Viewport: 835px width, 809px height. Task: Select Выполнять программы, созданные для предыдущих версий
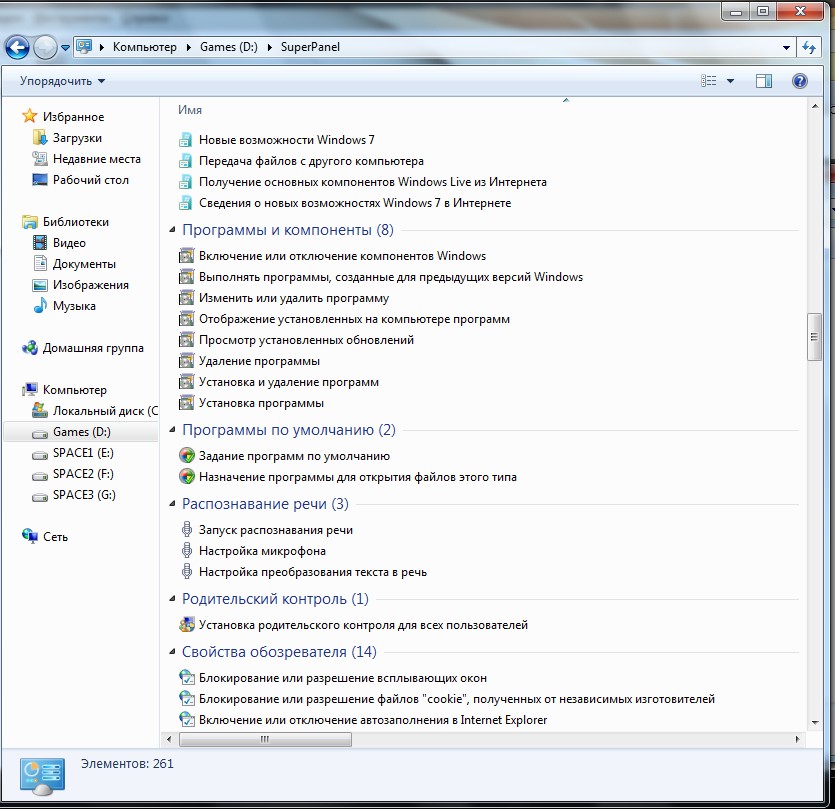point(391,277)
